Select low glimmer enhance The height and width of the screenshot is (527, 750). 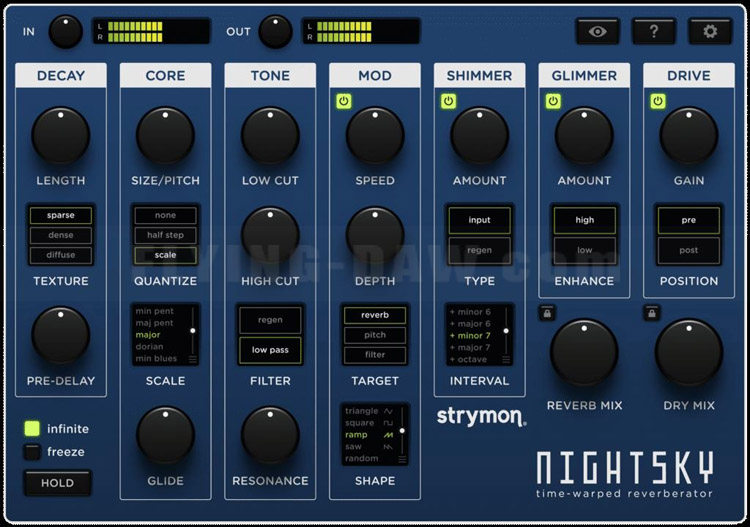[585, 250]
